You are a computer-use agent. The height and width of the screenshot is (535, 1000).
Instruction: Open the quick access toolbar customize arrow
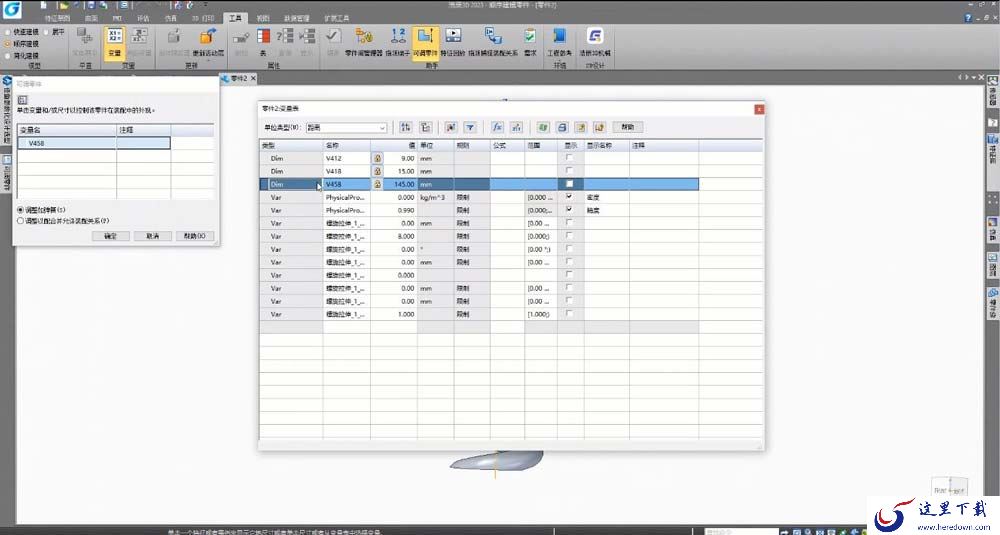coord(205,5)
